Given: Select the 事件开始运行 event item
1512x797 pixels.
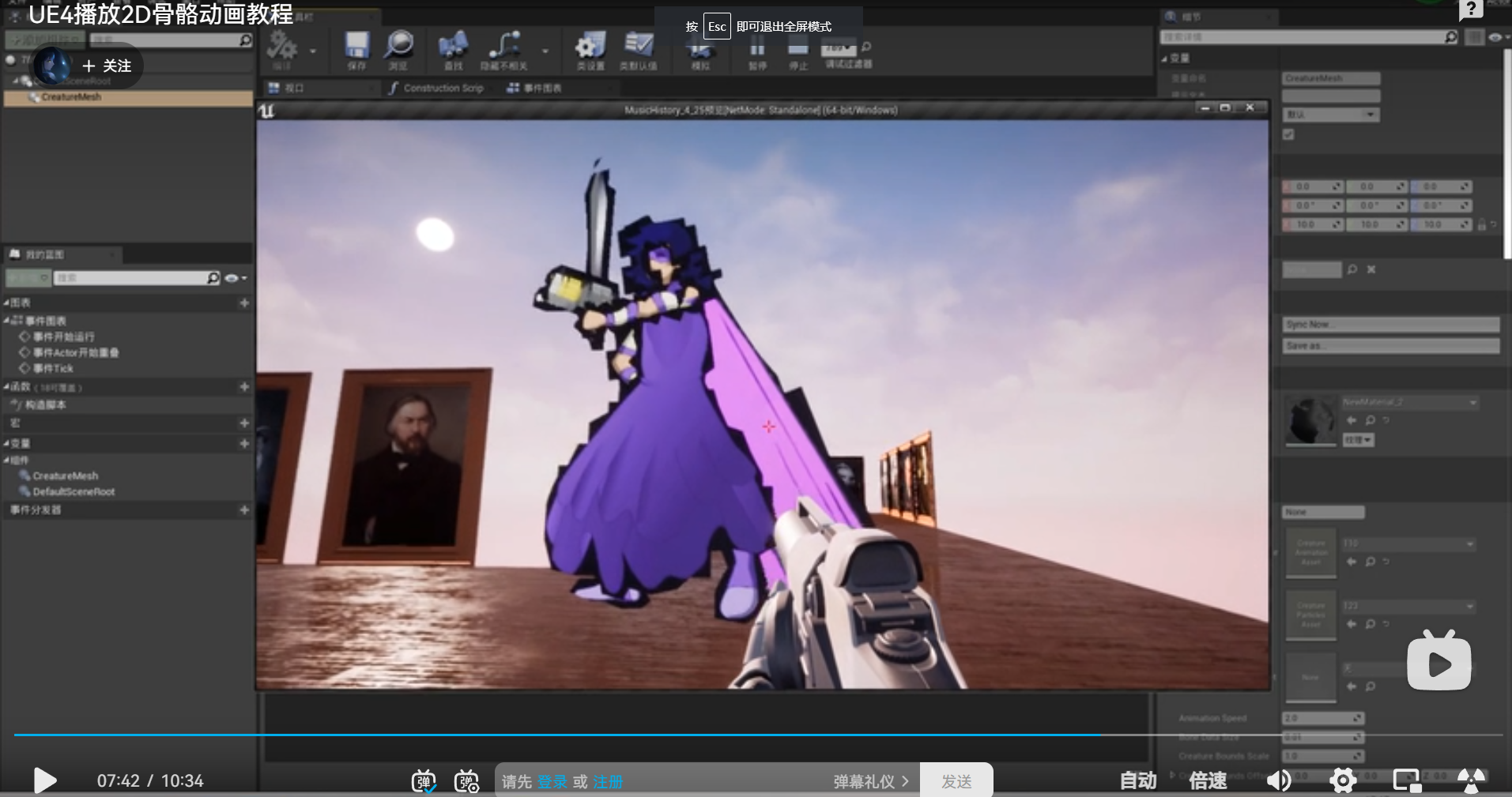Looking at the screenshot, I should [x=63, y=336].
